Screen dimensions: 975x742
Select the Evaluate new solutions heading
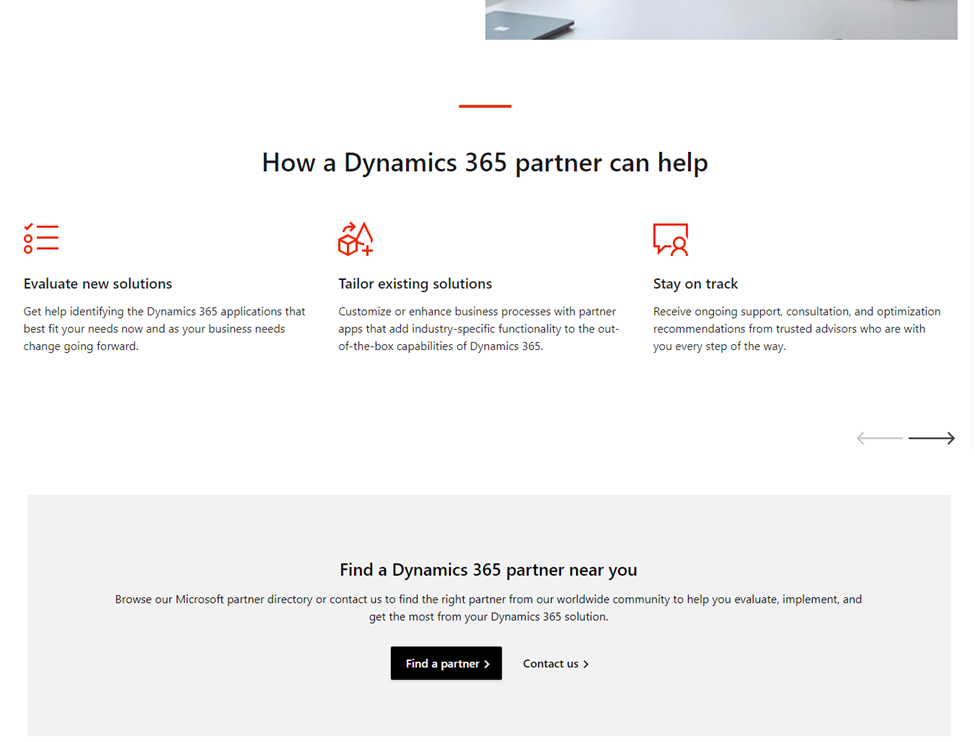98,284
